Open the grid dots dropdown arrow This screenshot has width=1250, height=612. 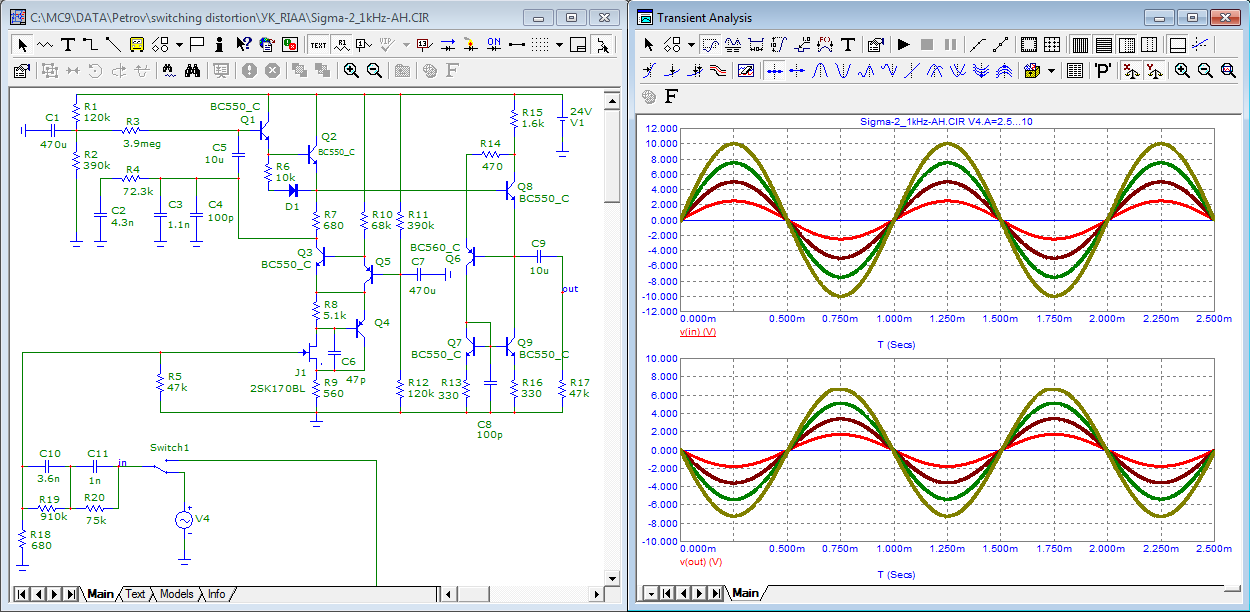[560, 44]
